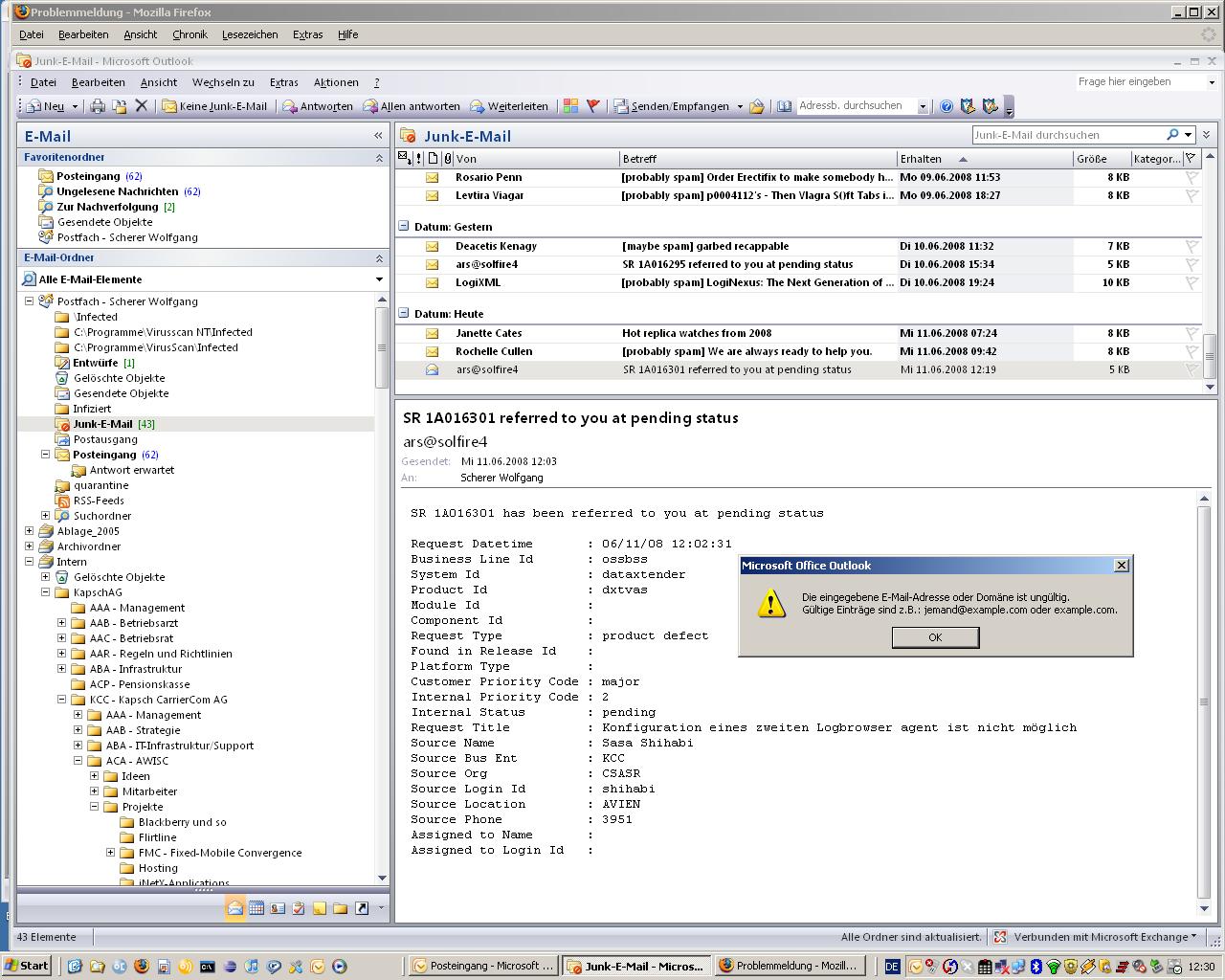Collapse the Datum: Heute group
Image resolution: width=1225 pixels, height=980 pixels.
[404, 314]
